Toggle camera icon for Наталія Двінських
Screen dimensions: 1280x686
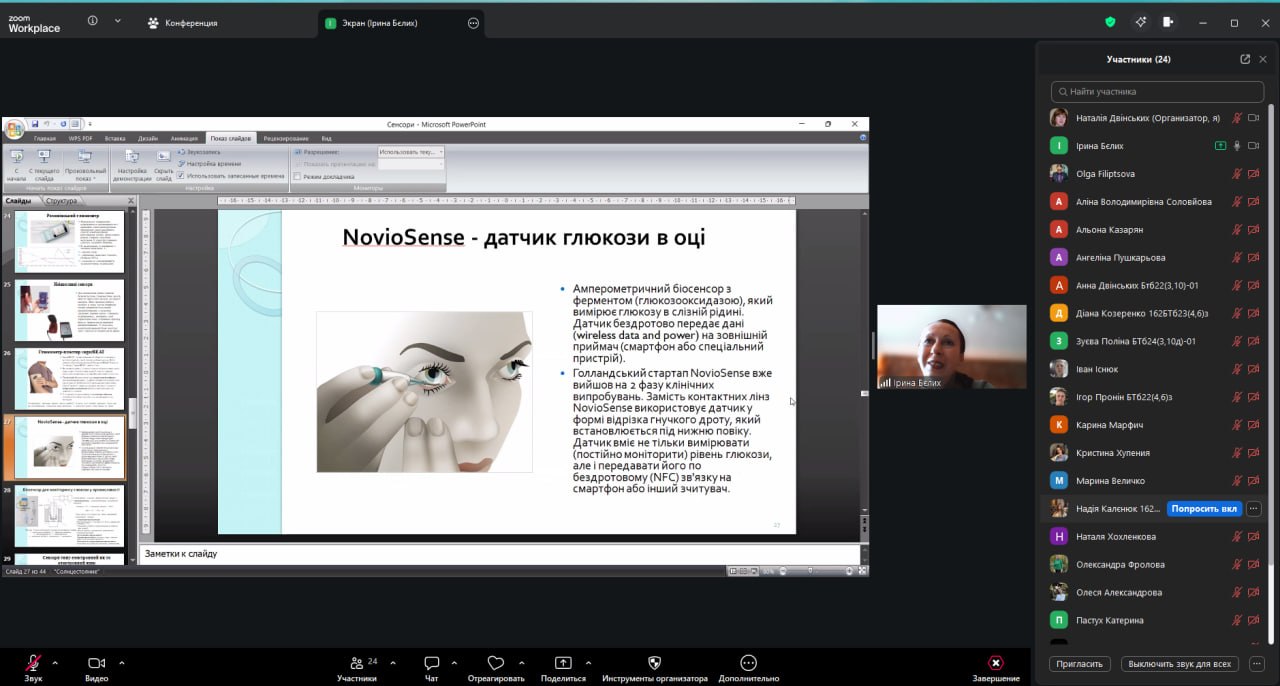[x=1253, y=118]
